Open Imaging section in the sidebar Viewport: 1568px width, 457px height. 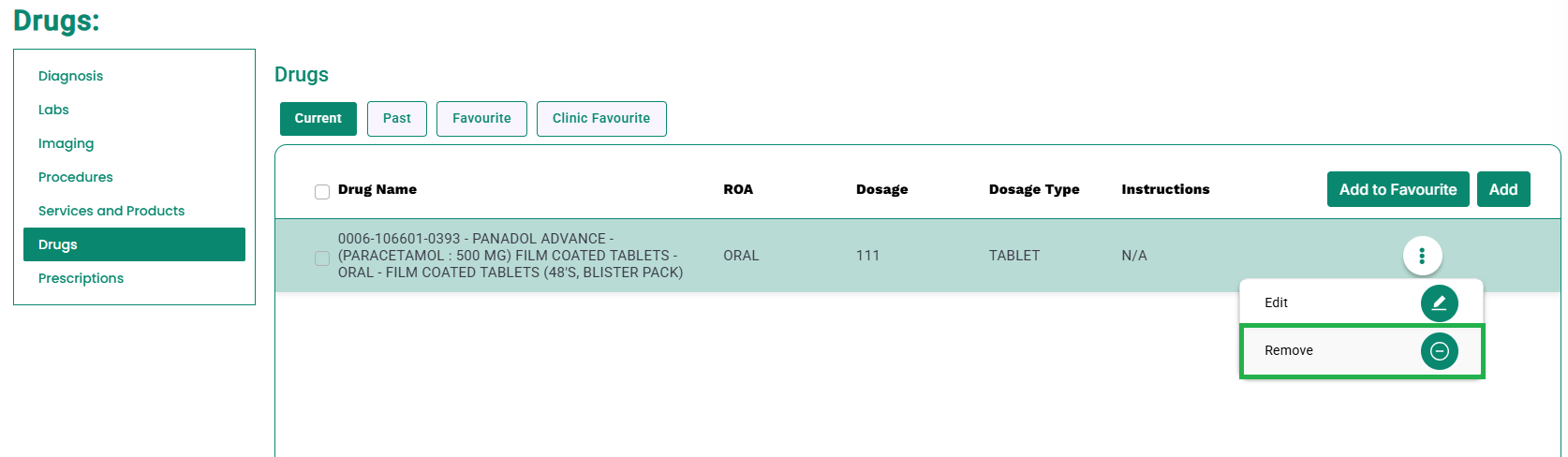coord(66,143)
